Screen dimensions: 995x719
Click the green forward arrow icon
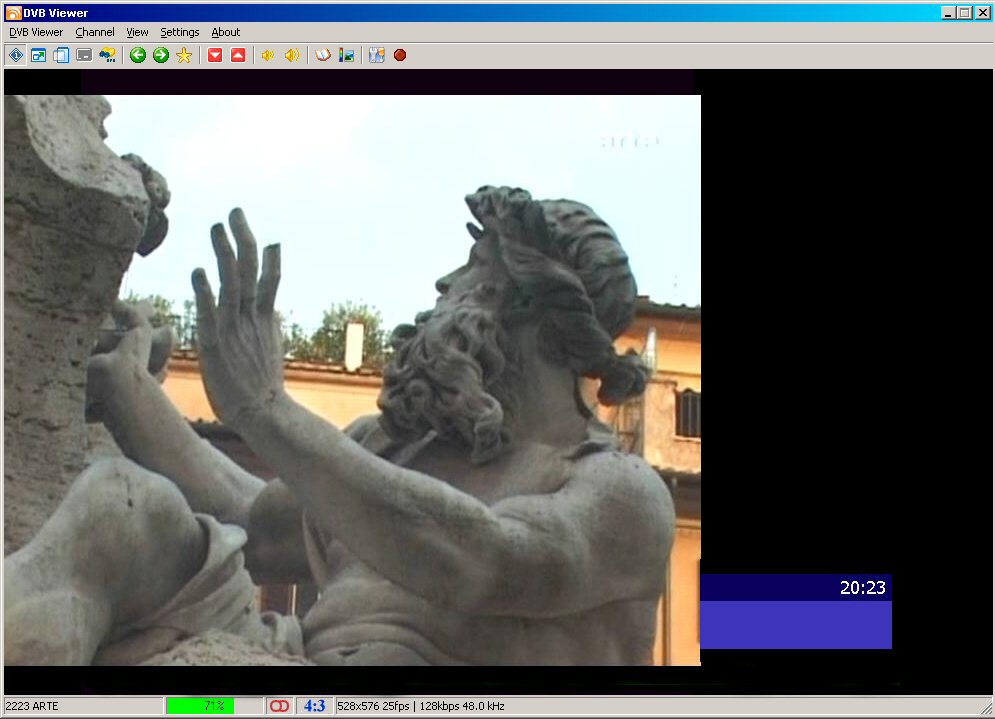tap(160, 55)
